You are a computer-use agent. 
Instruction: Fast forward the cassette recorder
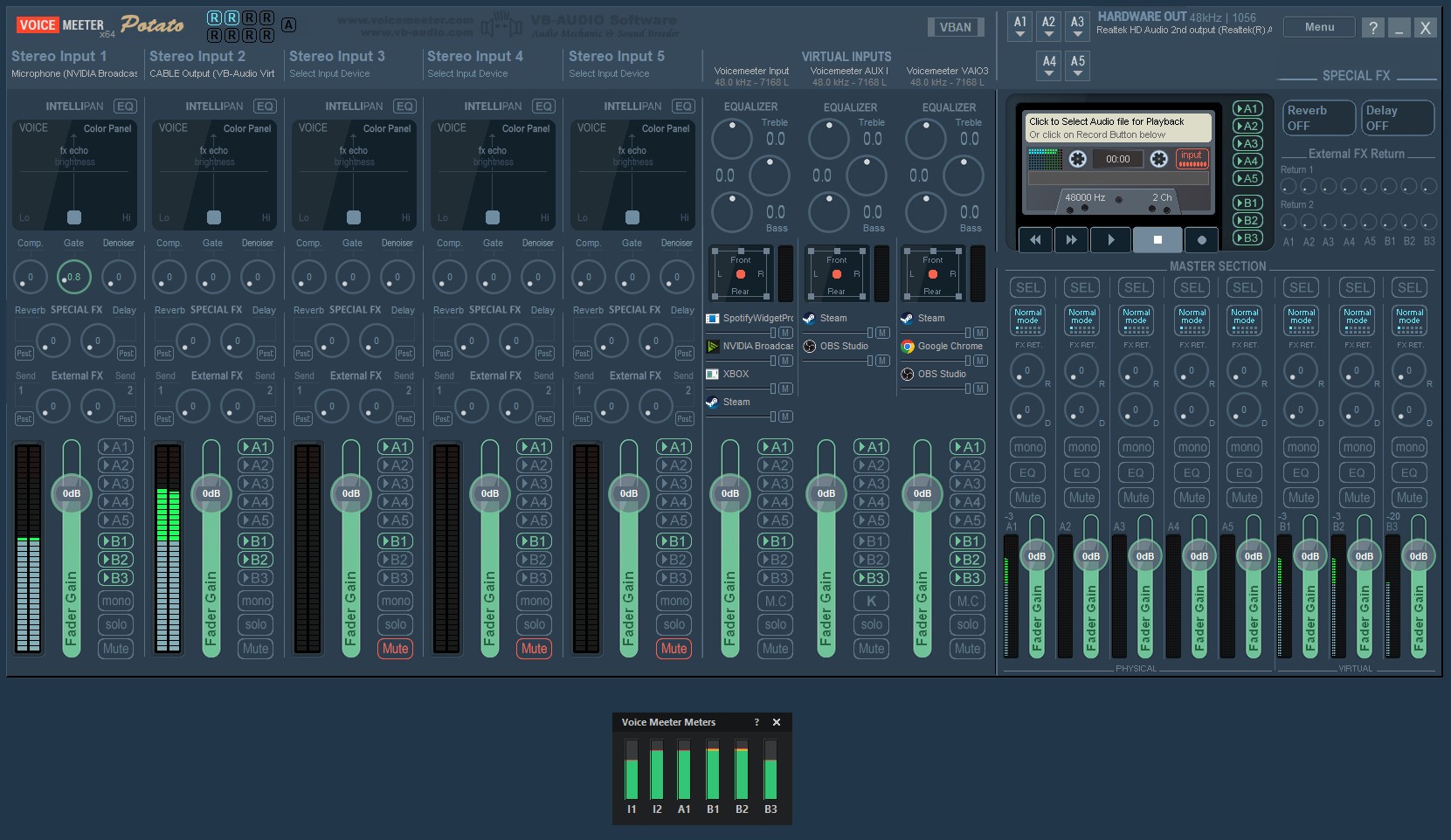[1072, 239]
